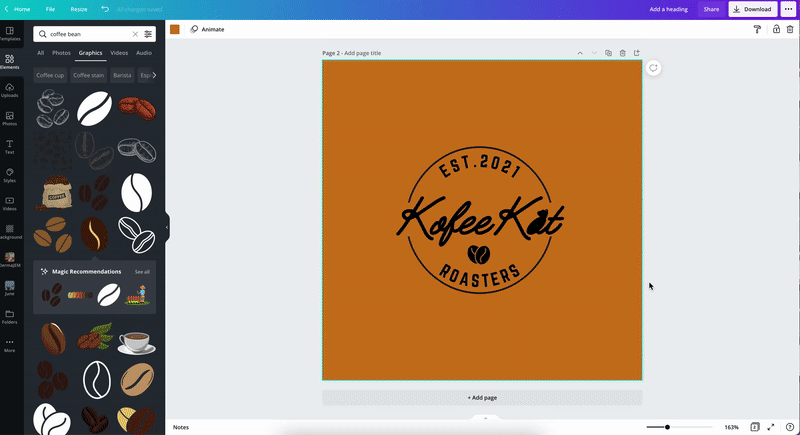800x435 pixels.
Task: Select the KofeeKat script text on canvas
Action: [480, 220]
